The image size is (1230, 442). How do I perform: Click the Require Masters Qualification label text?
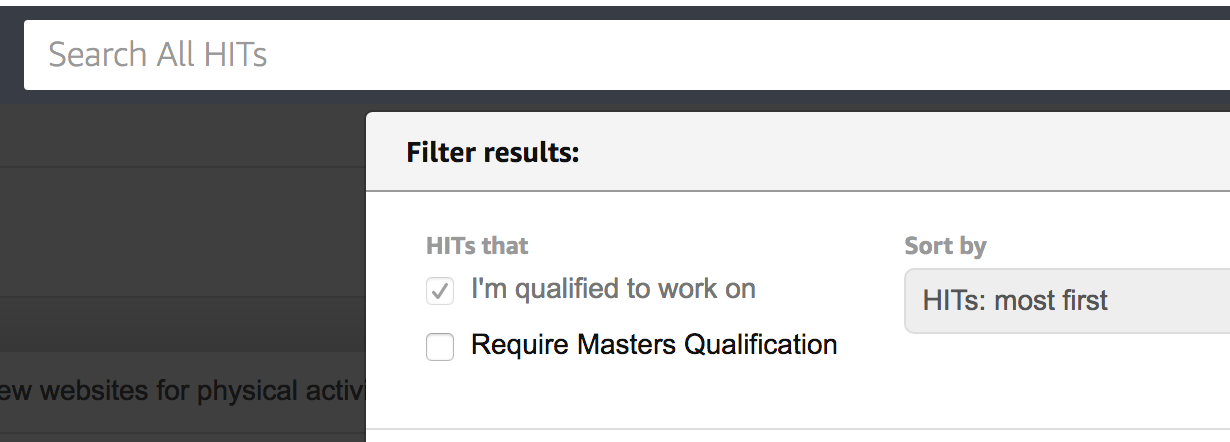(x=654, y=346)
